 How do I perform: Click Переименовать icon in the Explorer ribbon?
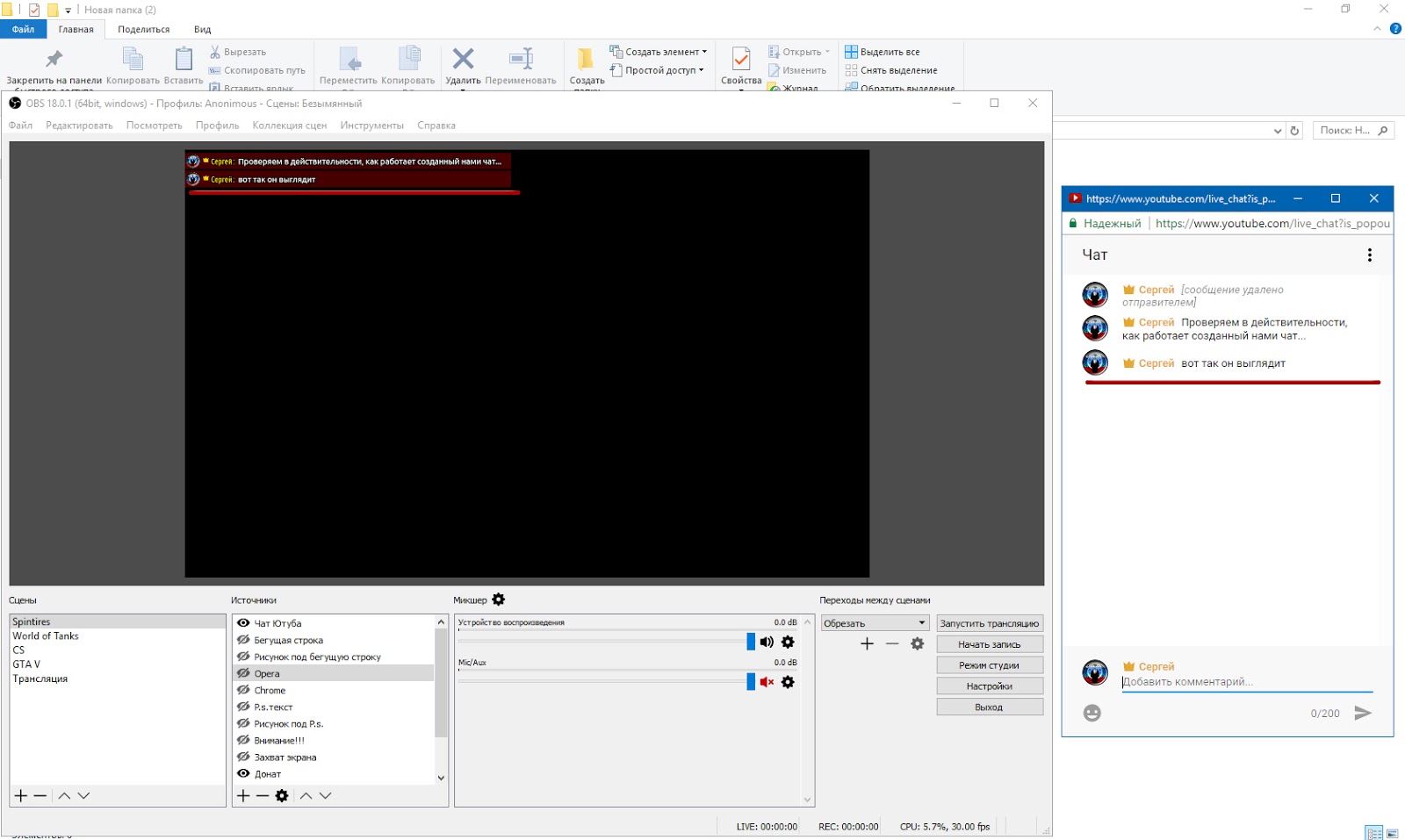pyautogui.click(x=521, y=59)
